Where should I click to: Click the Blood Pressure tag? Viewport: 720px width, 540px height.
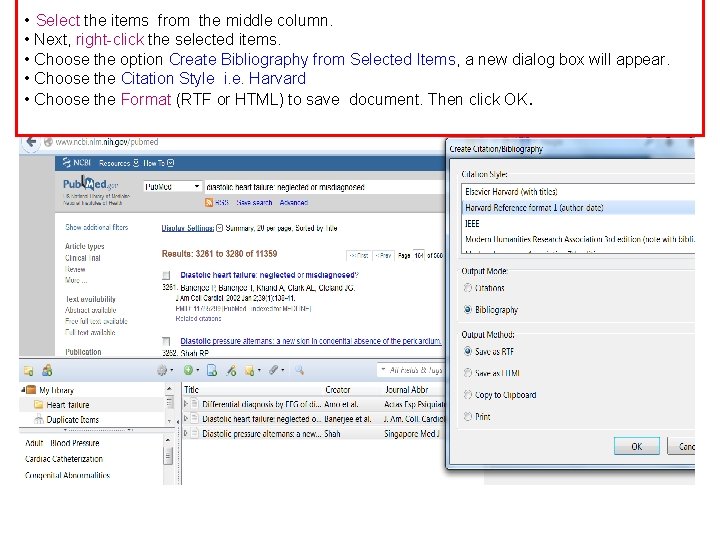[75, 443]
